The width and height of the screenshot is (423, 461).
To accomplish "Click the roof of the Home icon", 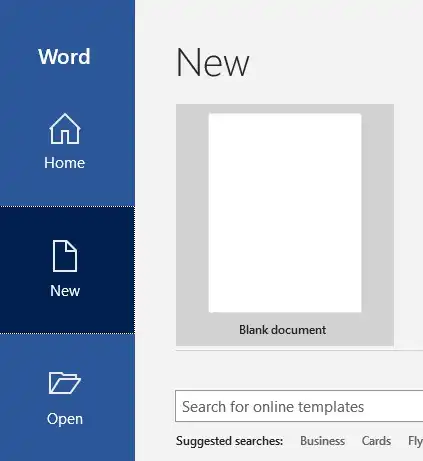I will 65,120.
